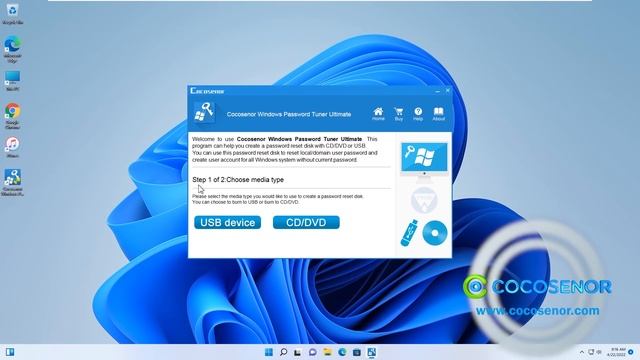
Task: Click the 'Cocosenor Windows Password Tuner Ultimate' header title
Action: tap(289, 114)
